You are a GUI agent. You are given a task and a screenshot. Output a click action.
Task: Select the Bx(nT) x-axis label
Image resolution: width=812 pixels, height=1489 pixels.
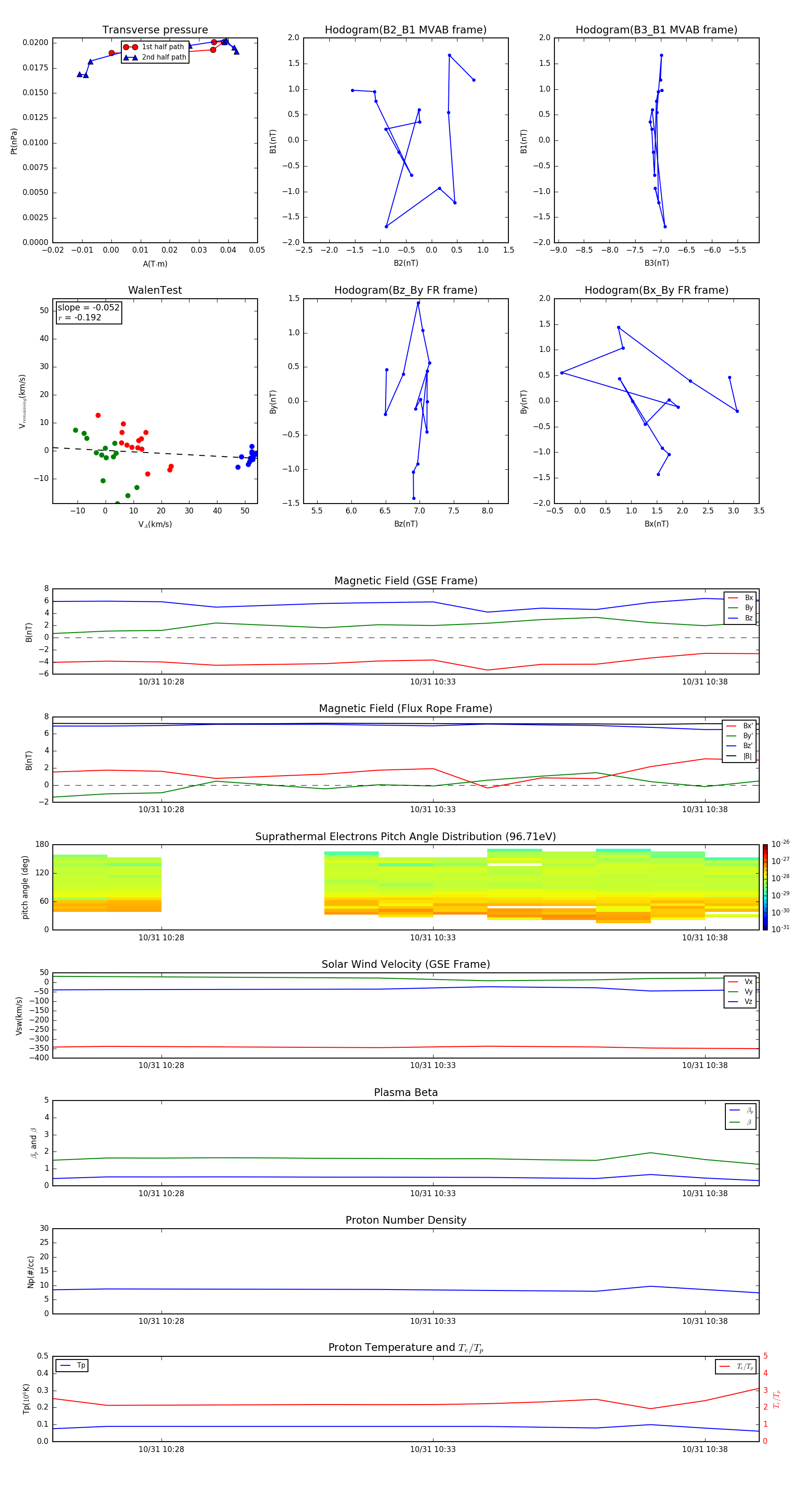click(656, 524)
